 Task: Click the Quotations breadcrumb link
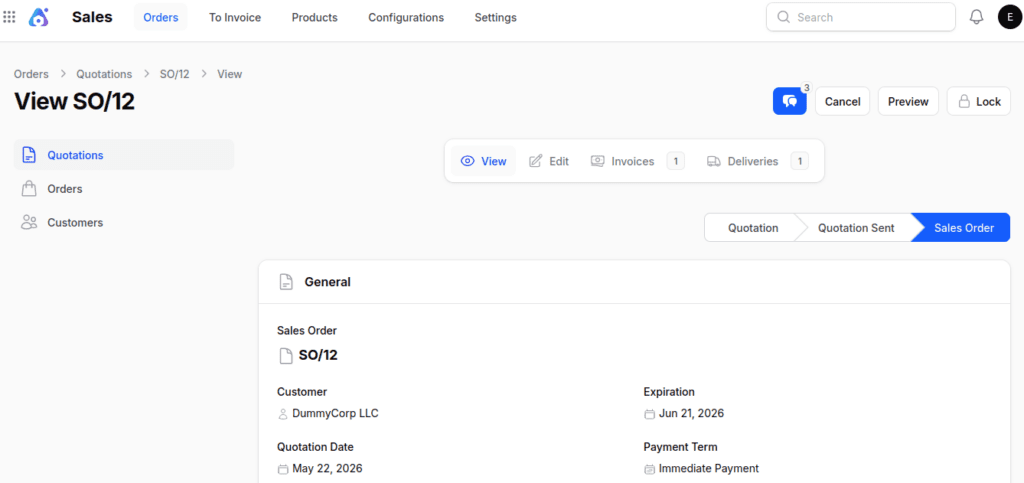click(x=104, y=74)
